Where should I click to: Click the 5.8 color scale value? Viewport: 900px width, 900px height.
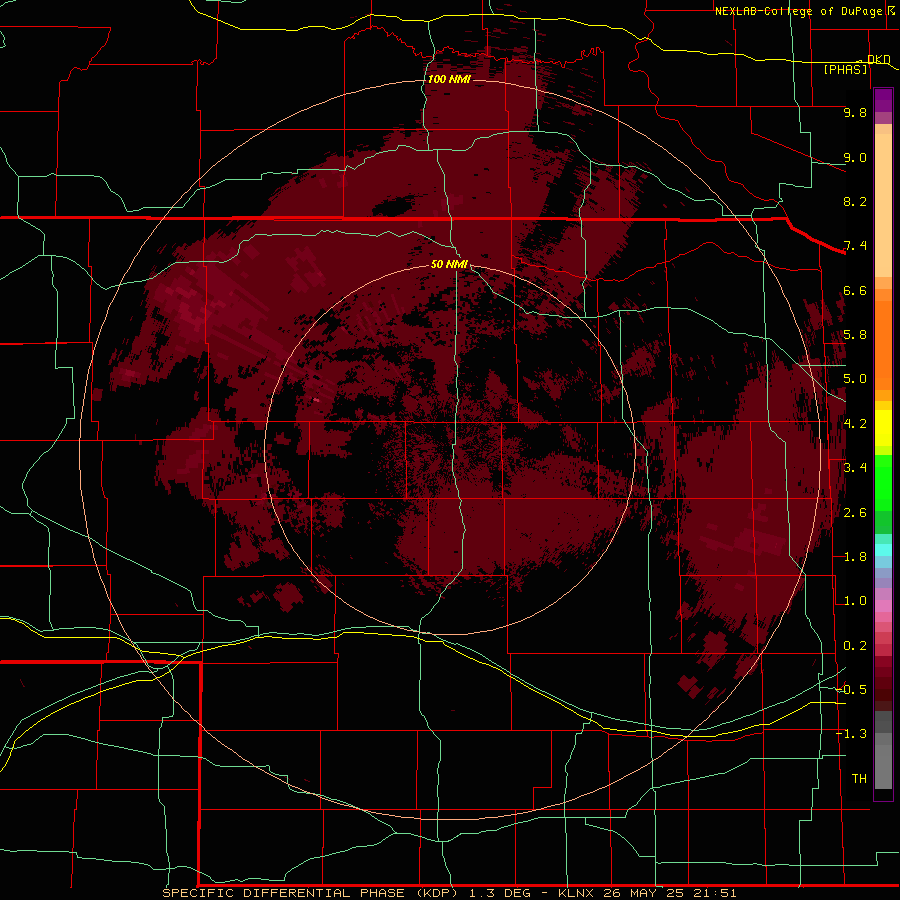[x=855, y=335]
